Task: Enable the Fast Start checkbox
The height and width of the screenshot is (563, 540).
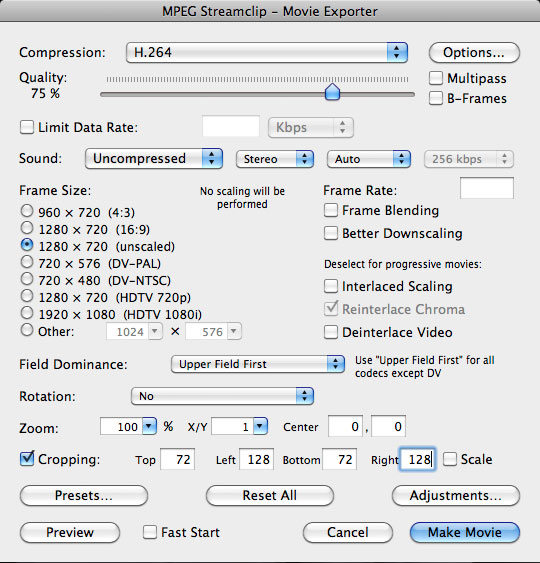Action: [x=150, y=532]
